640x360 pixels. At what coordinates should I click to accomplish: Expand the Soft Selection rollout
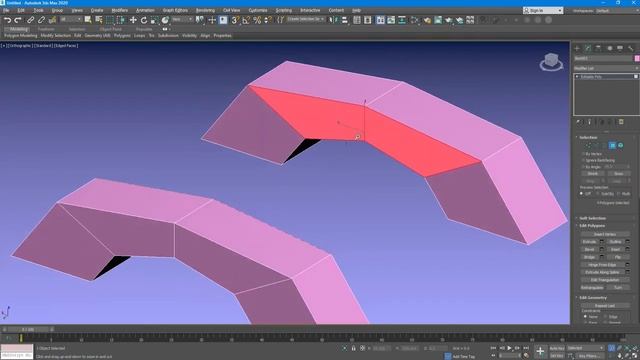pos(593,218)
